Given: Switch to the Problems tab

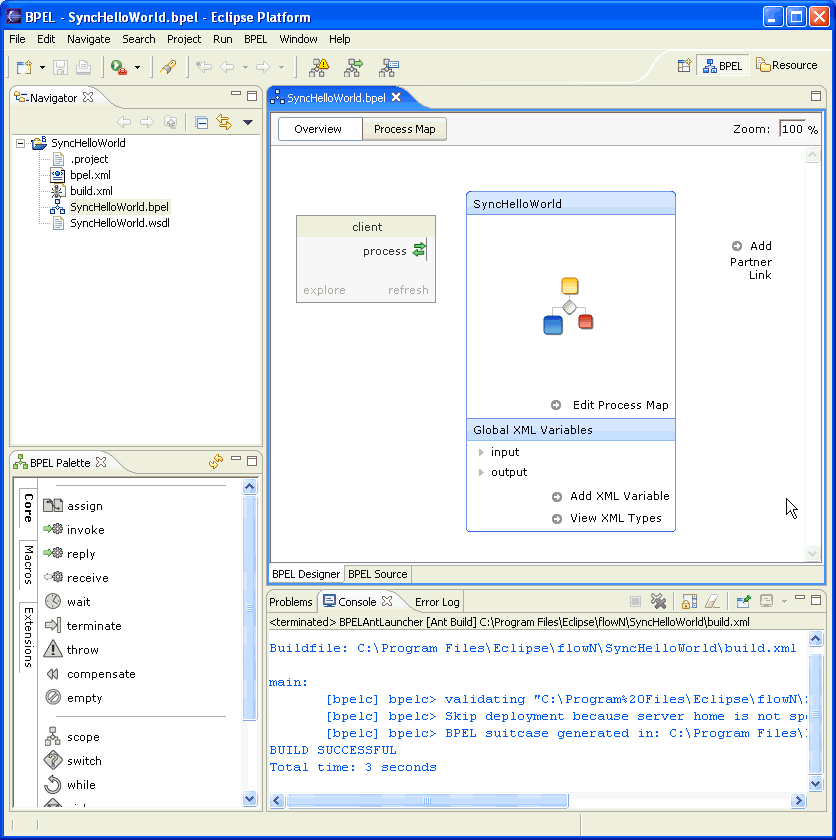Looking at the screenshot, I should tap(290, 602).
